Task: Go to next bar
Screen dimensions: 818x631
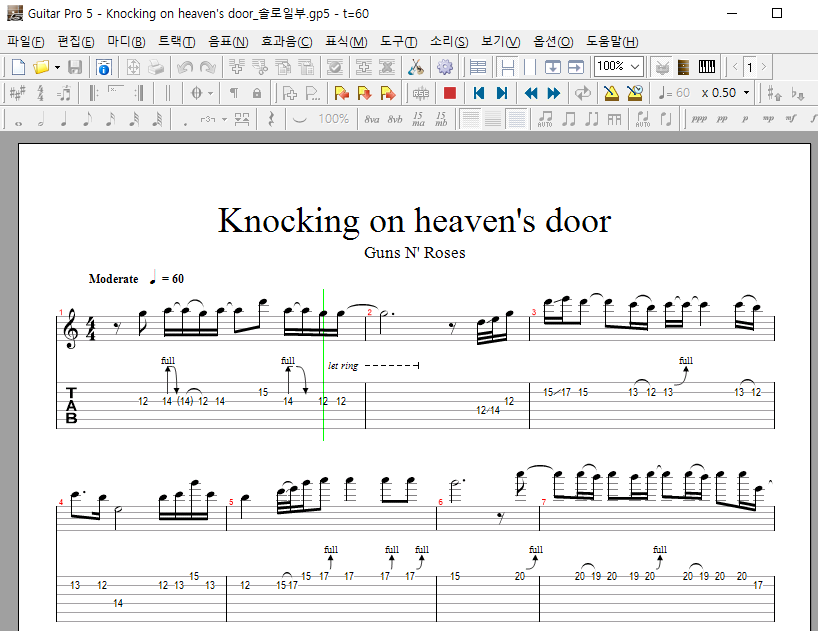Action: tap(554, 93)
